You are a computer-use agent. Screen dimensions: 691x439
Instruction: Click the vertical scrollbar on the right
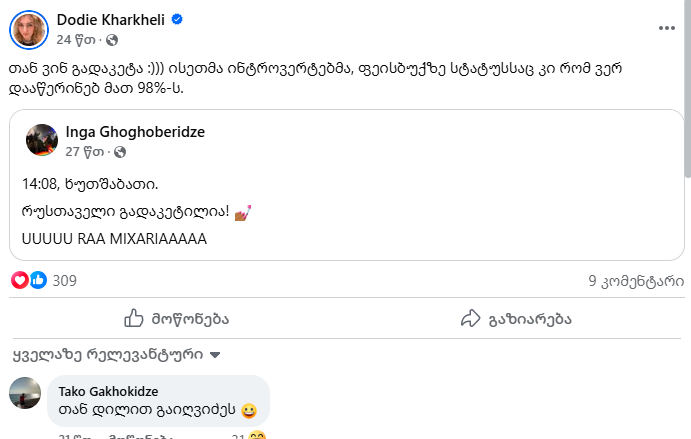[x=685, y=90]
